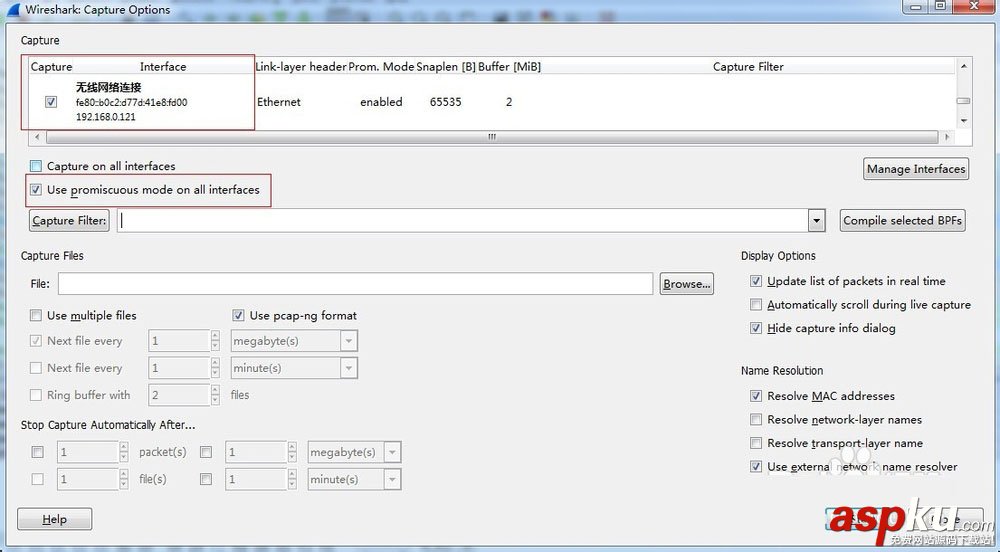Click the Capture Filter button

click(x=69, y=221)
